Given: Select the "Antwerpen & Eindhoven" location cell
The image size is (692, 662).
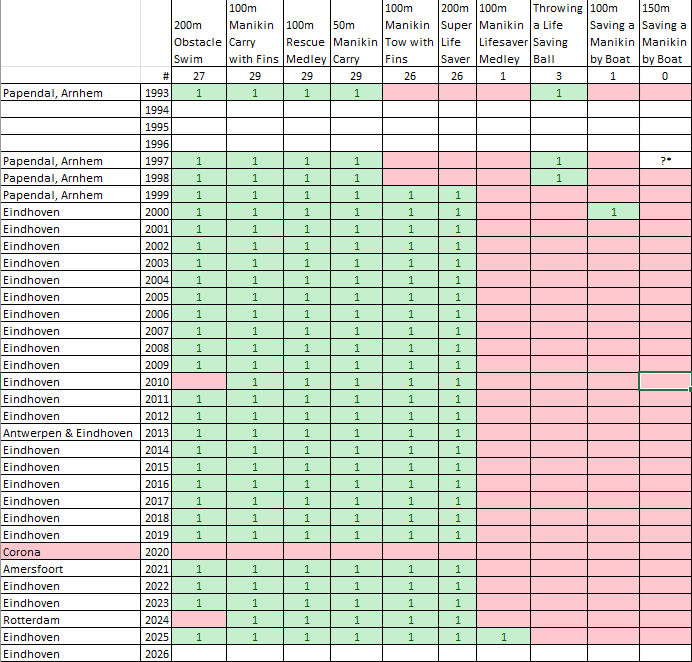Looking at the screenshot, I should click(x=70, y=433).
